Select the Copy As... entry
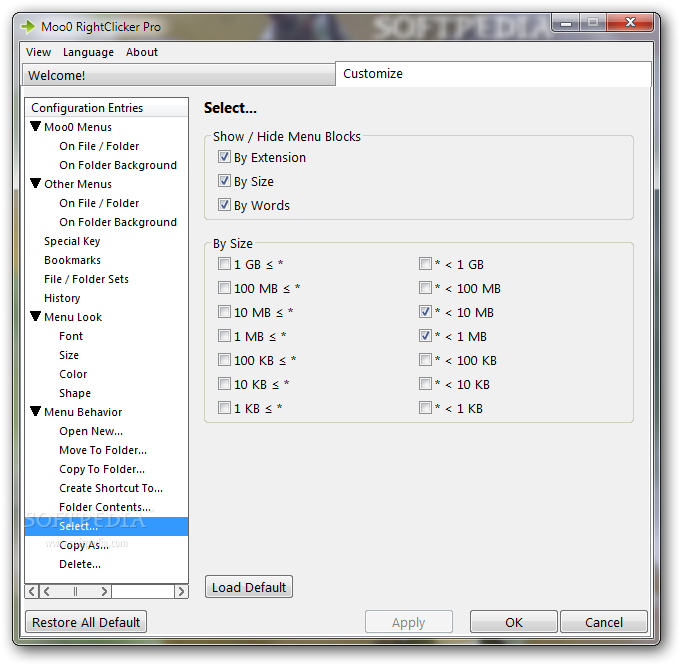 pyautogui.click(x=84, y=545)
